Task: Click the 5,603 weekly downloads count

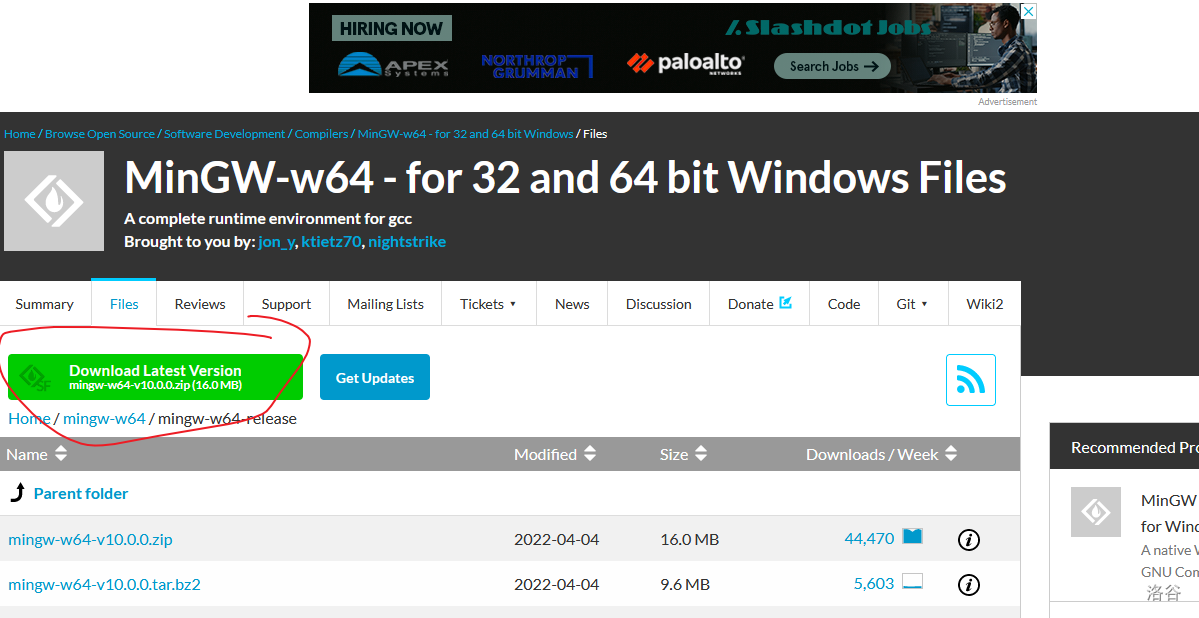Action: coord(874,584)
